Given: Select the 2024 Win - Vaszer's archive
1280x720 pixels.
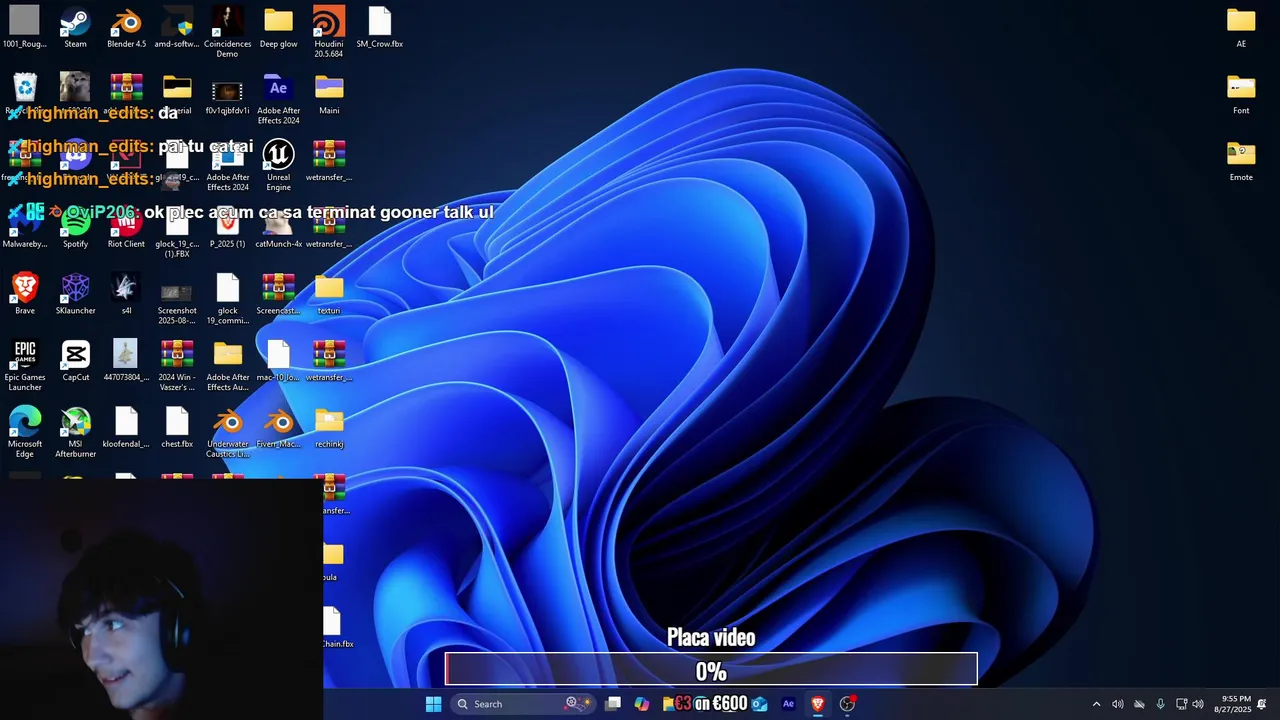Looking at the screenshot, I should pos(177,365).
